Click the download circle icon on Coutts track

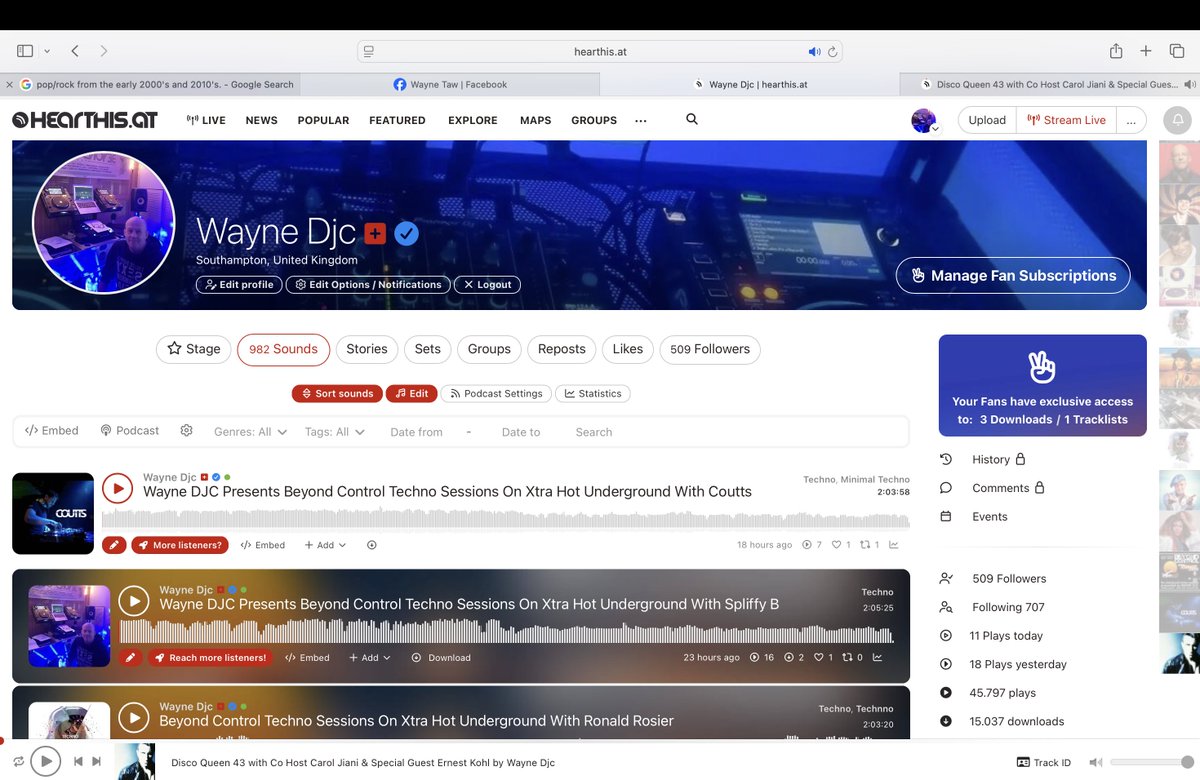click(372, 545)
